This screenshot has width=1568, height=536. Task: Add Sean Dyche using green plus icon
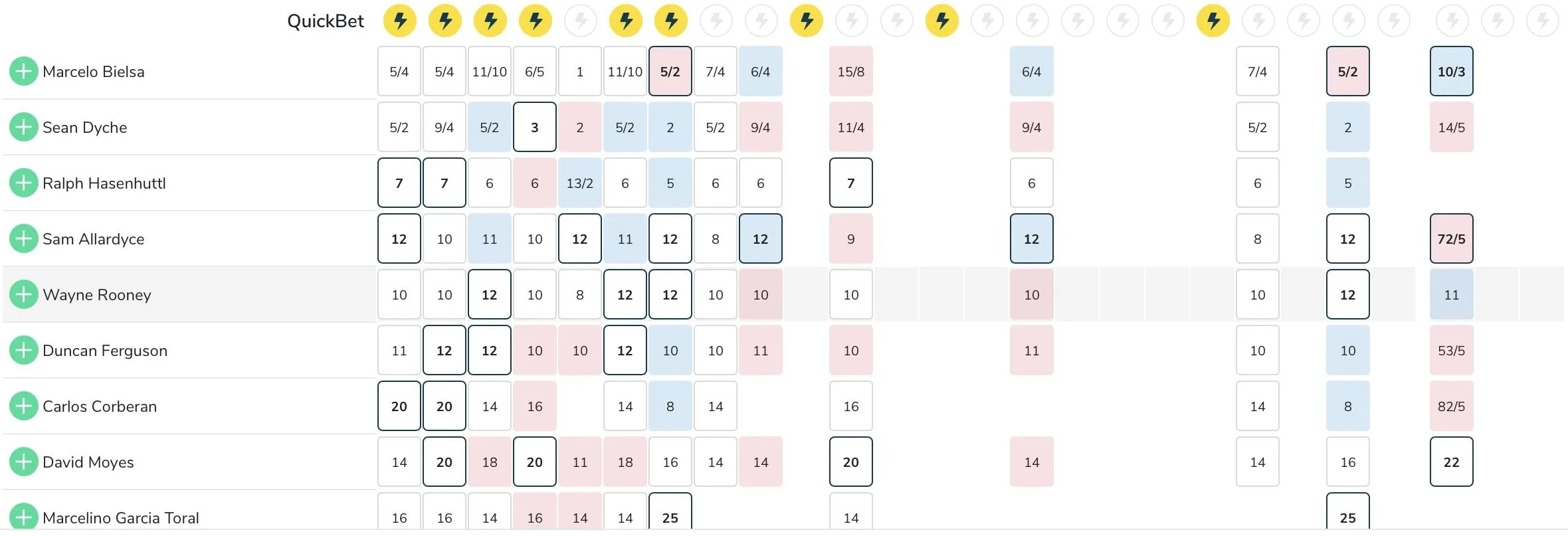point(23,127)
